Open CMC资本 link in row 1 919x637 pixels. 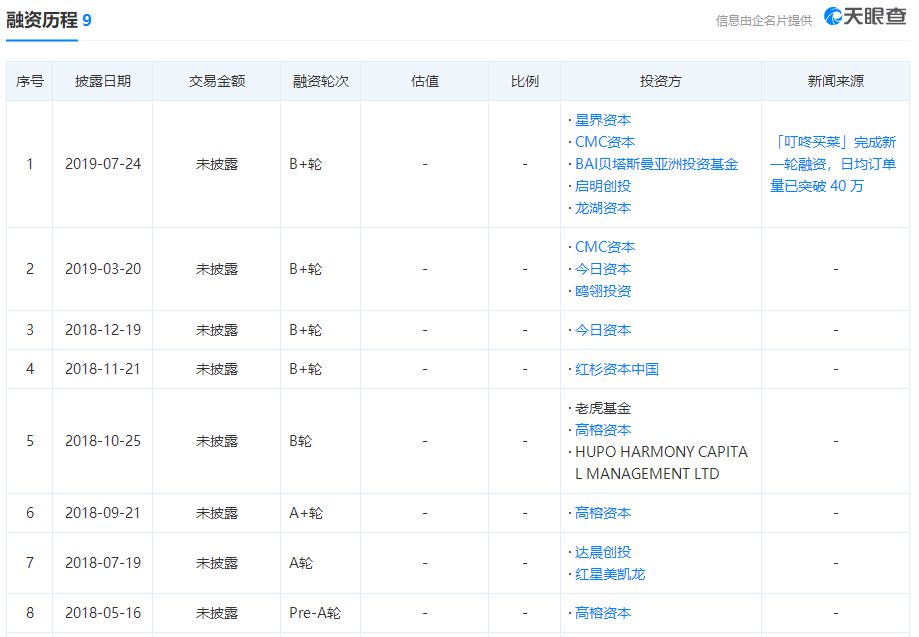click(x=605, y=142)
